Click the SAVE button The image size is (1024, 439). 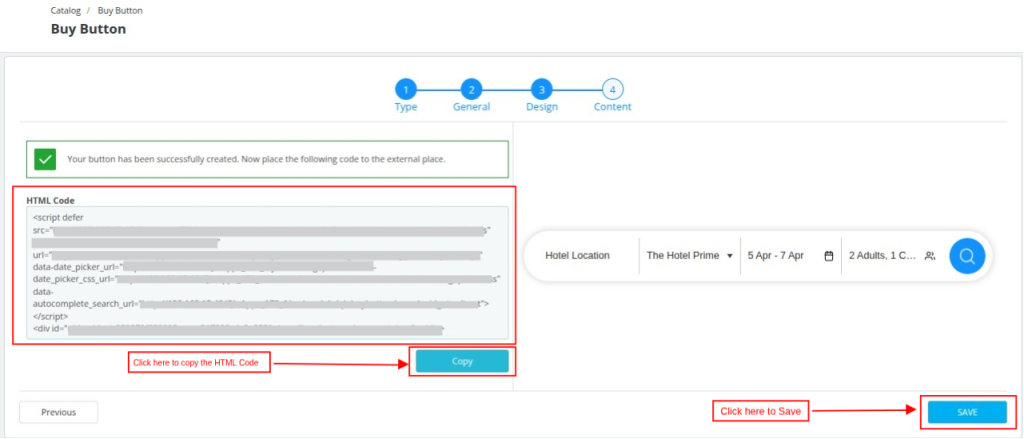coord(967,412)
